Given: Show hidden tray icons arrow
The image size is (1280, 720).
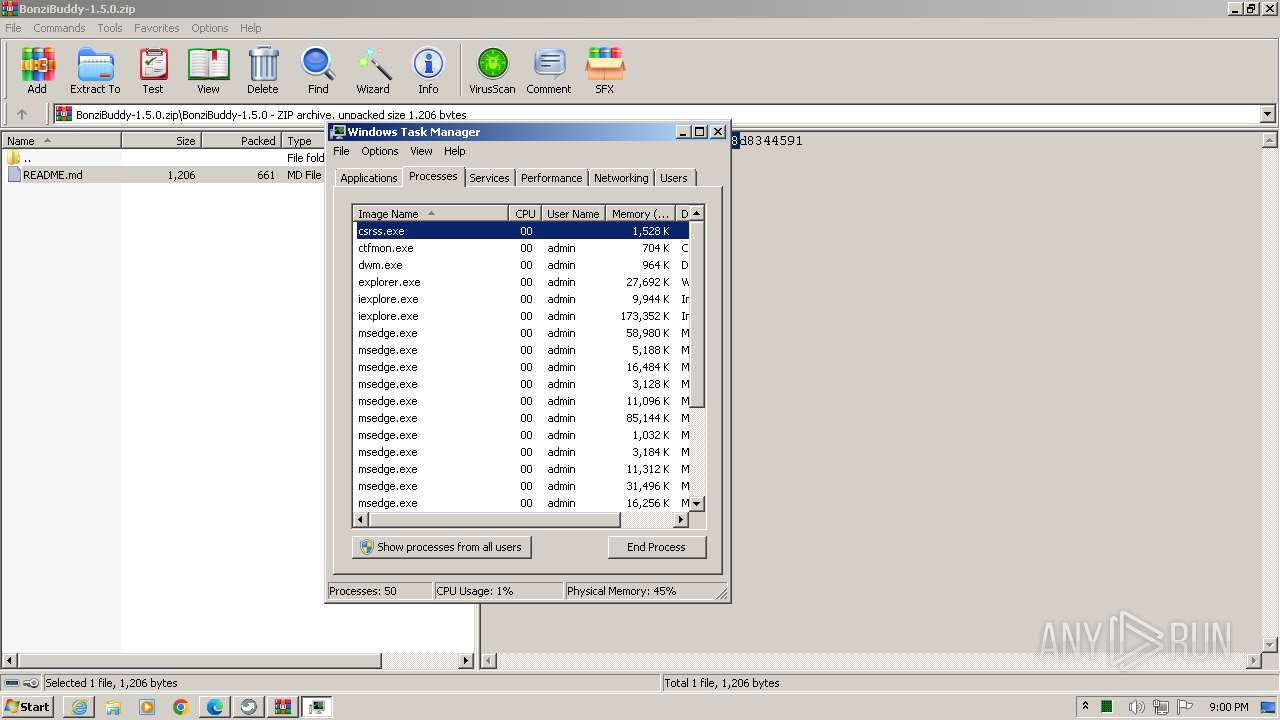Looking at the screenshot, I should click(1085, 706).
